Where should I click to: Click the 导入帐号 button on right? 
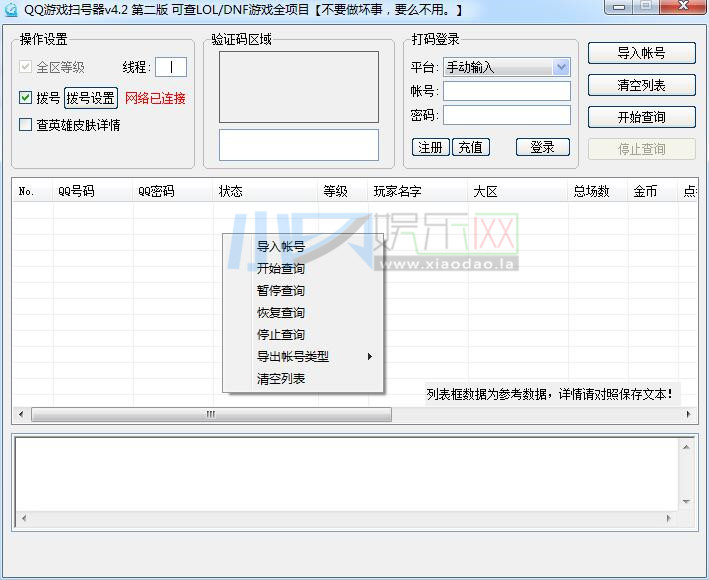pyautogui.click(x=642, y=53)
